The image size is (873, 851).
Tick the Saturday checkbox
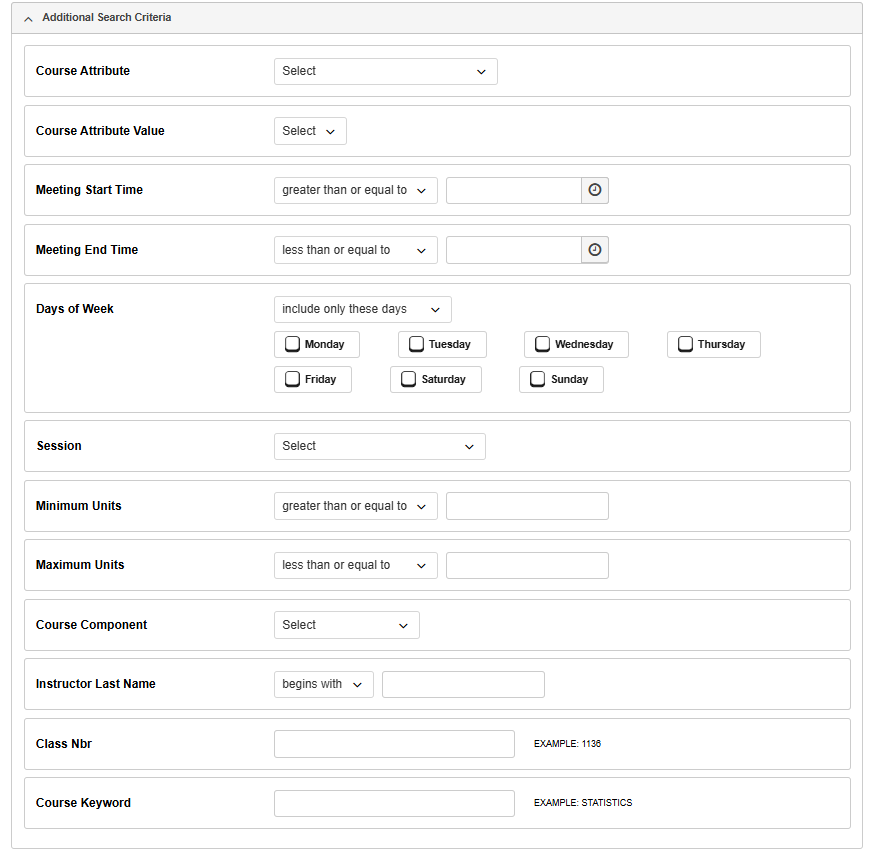pyautogui.click(x=408, y=379)
